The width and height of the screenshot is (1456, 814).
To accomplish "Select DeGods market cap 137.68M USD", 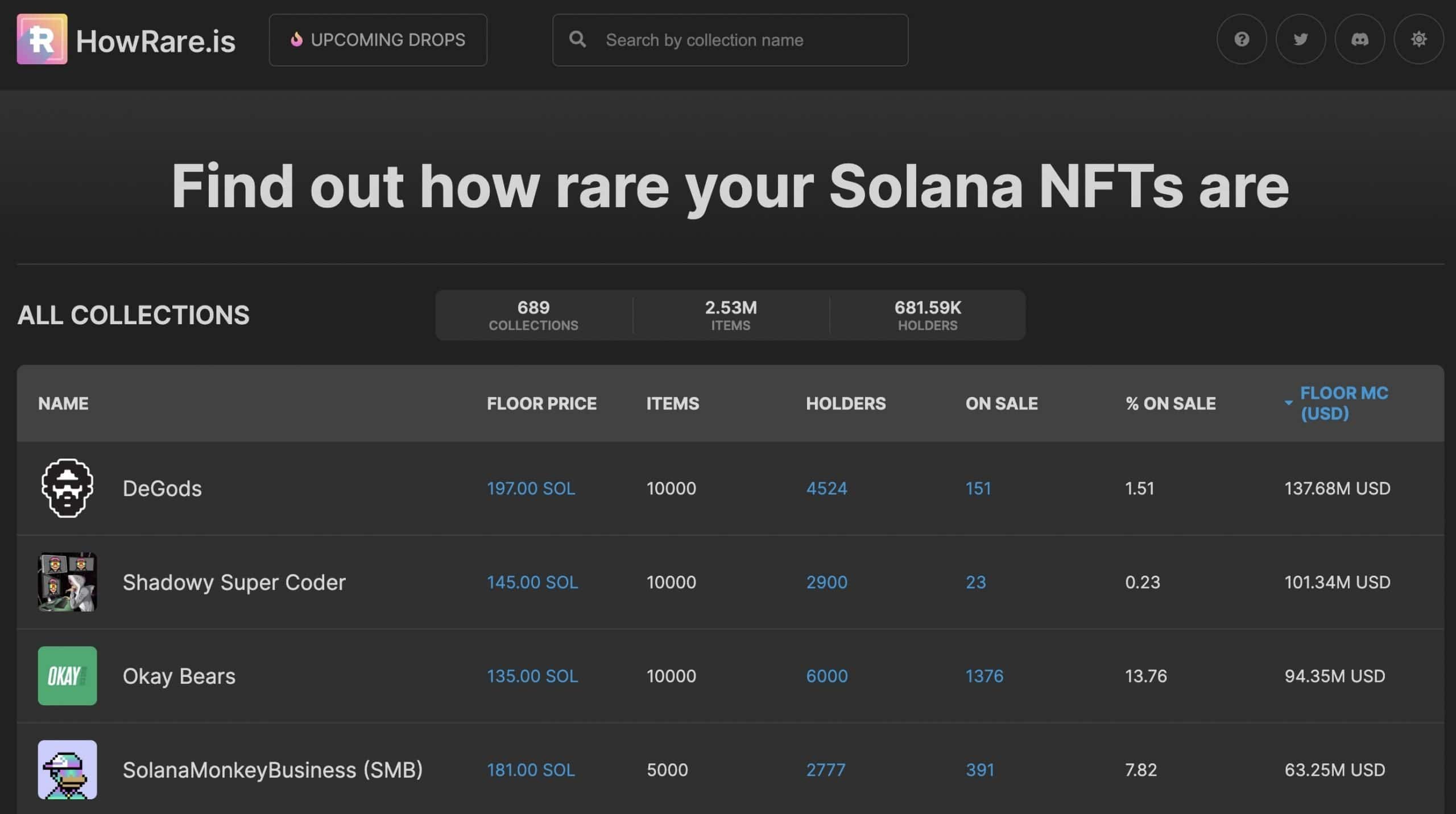I will [1337, 489].
